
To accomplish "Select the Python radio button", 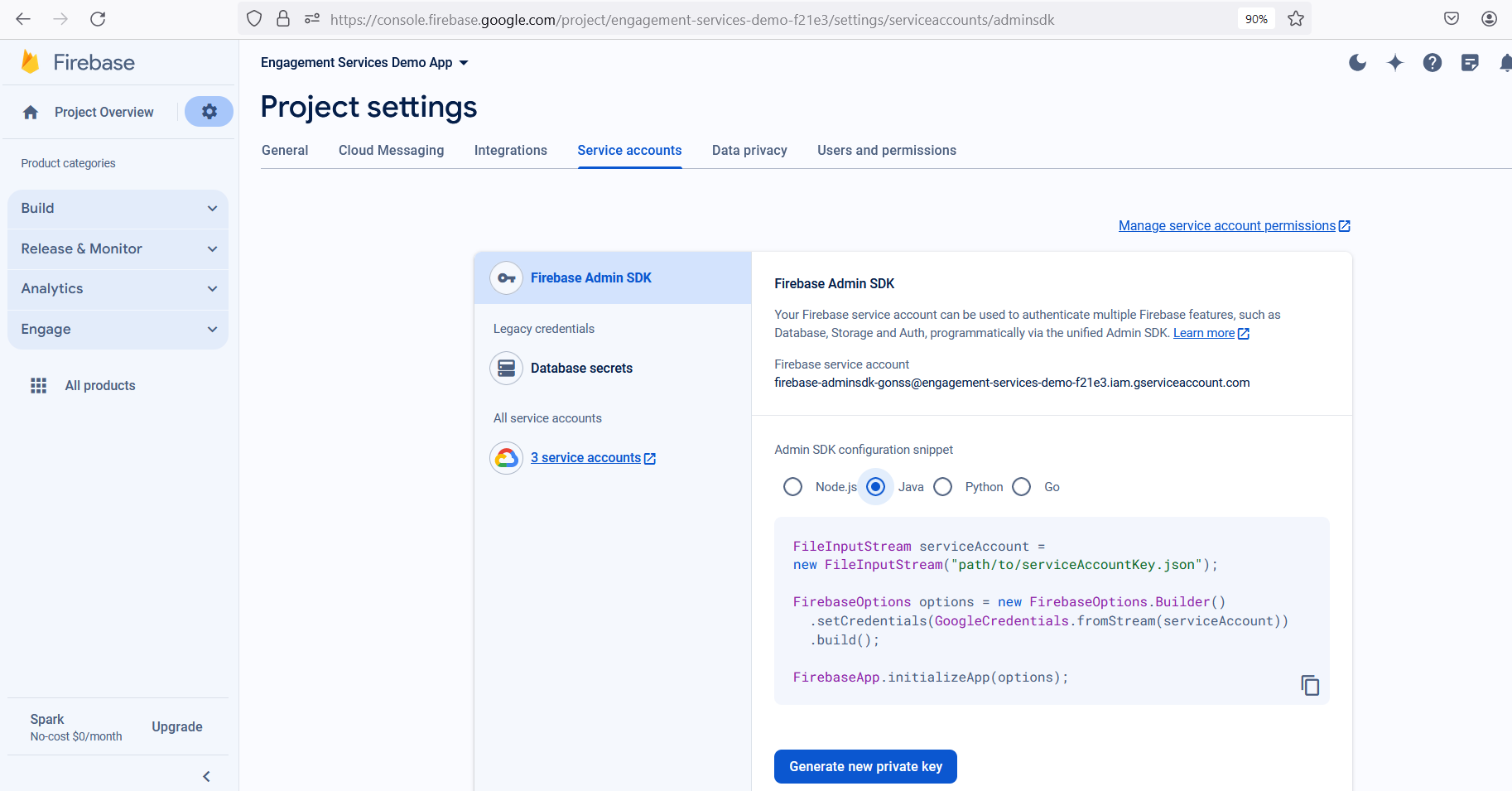I will (x=942, y=487).
